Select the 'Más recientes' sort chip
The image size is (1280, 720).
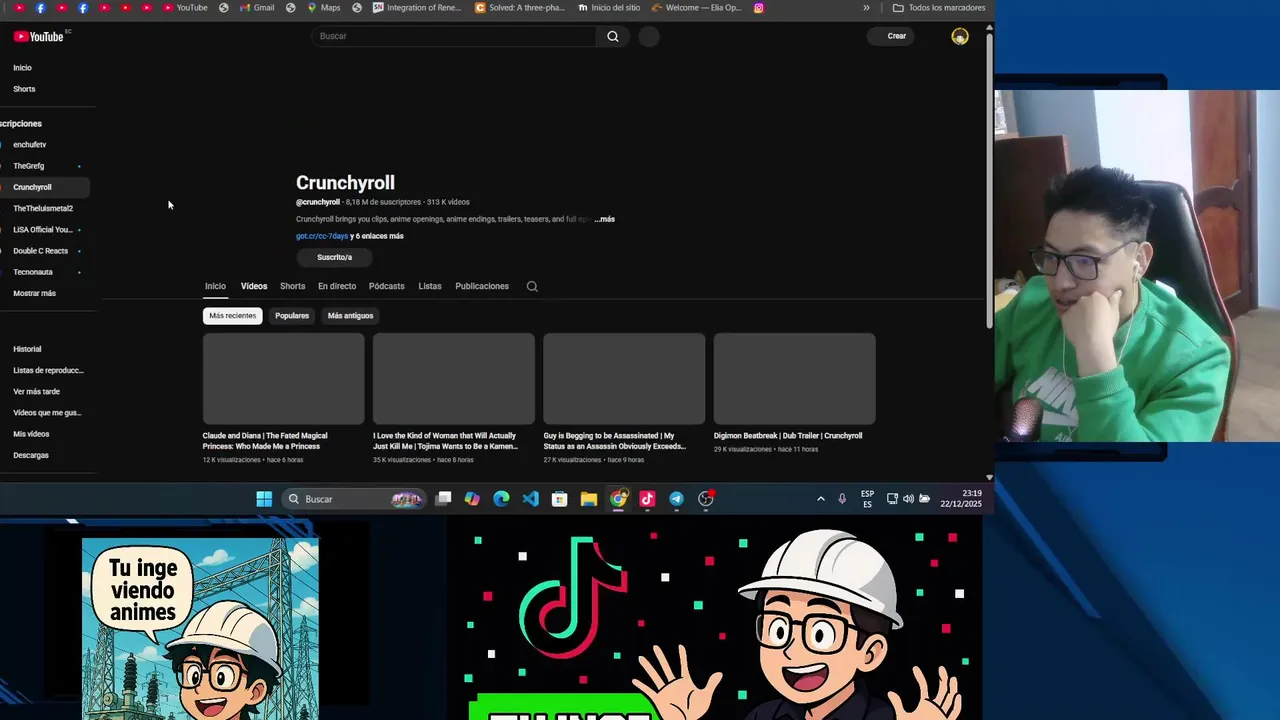tap(232, 316)
